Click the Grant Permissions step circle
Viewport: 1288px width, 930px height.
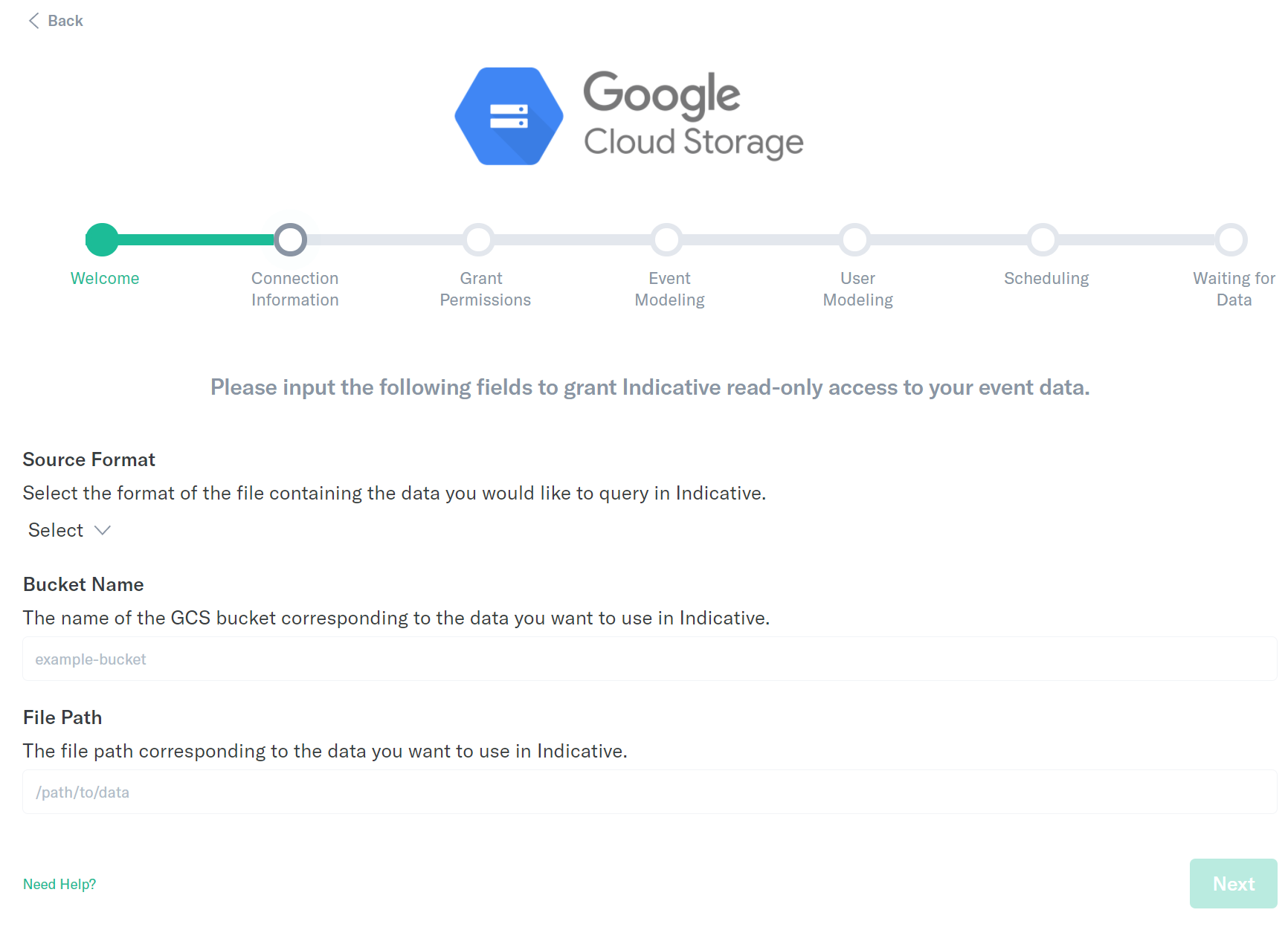(x=479, y=239)
